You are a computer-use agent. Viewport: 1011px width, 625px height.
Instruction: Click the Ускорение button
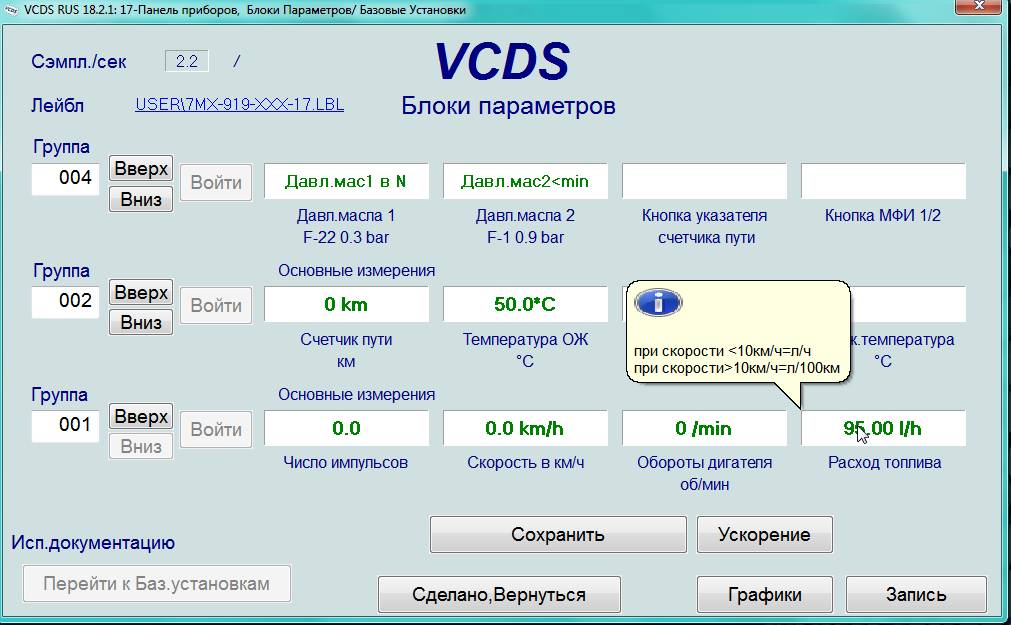tap(764, 534)
